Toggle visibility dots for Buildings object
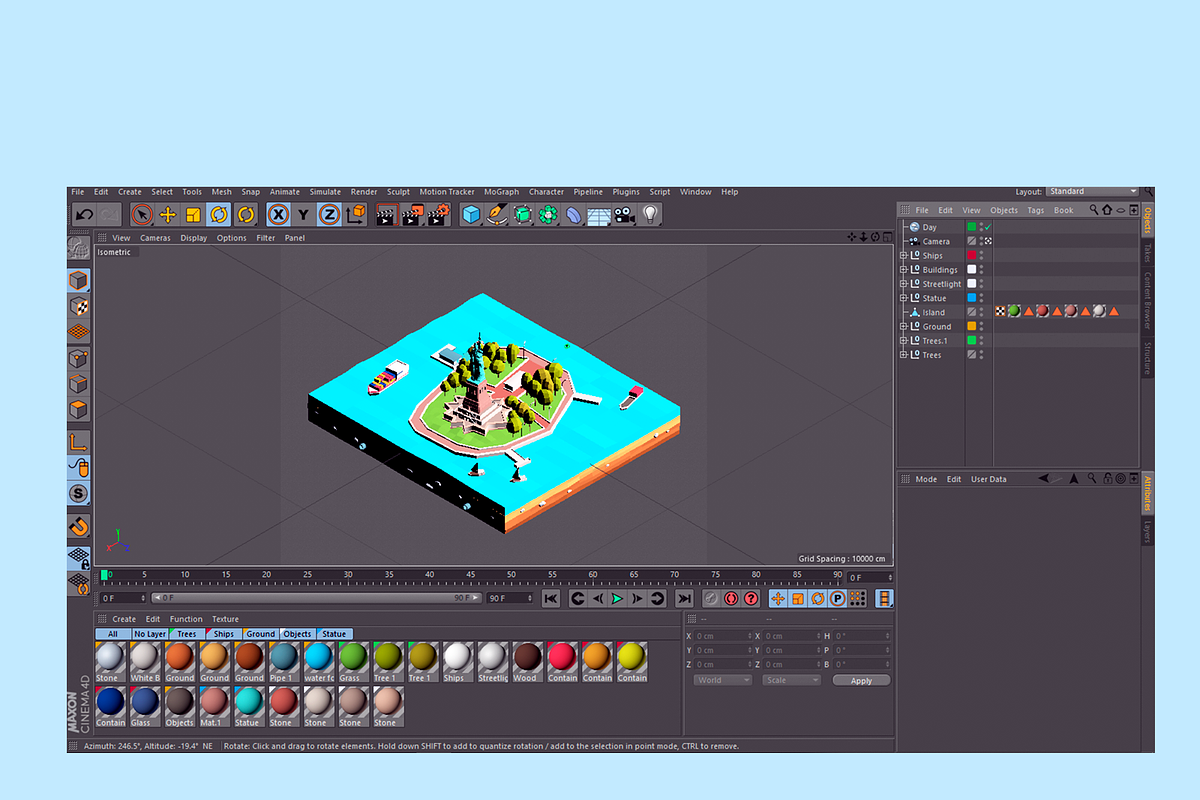The image size is (1200, 800). (981, 270)
